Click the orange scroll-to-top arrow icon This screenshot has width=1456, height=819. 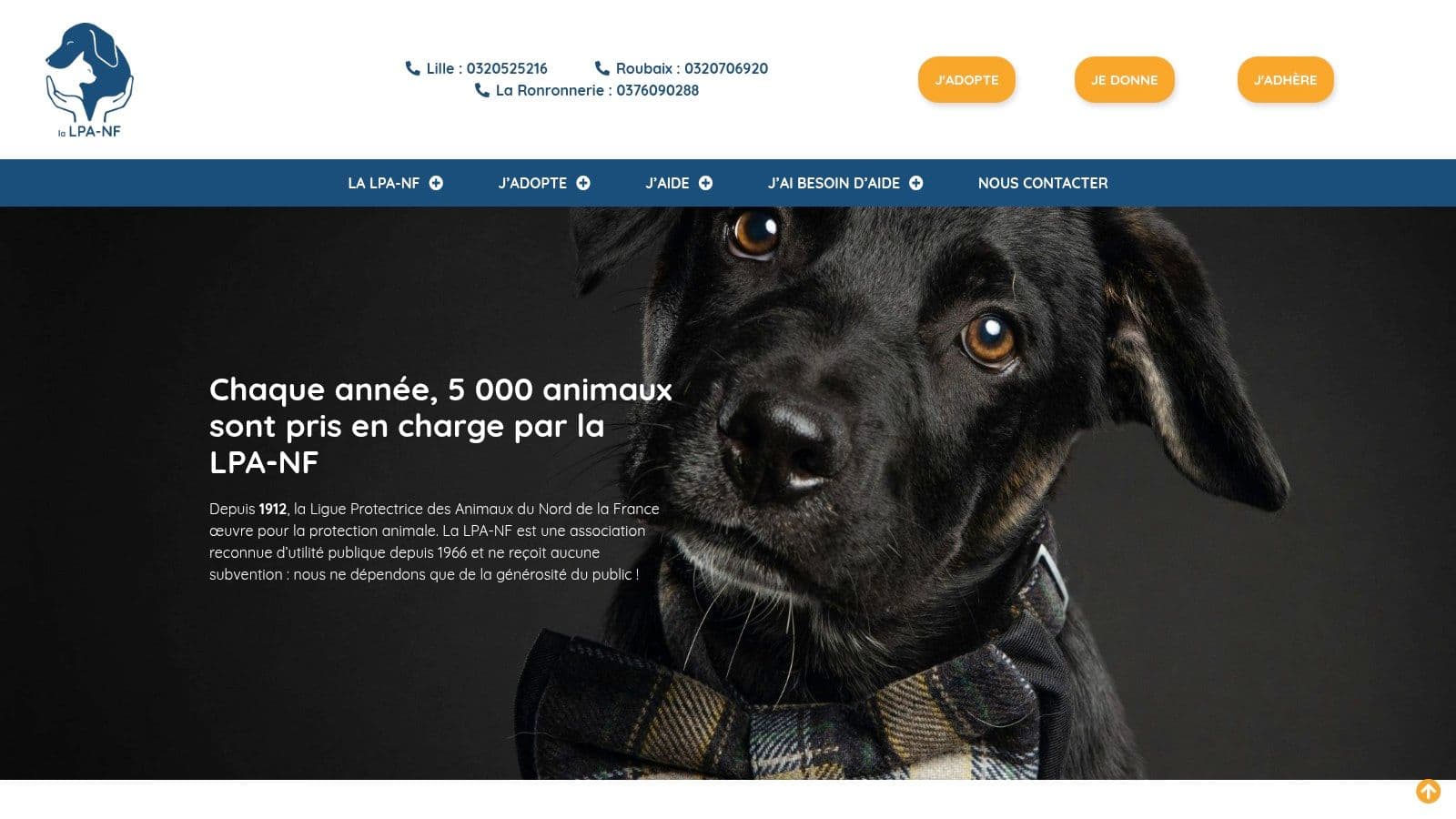1428,792
